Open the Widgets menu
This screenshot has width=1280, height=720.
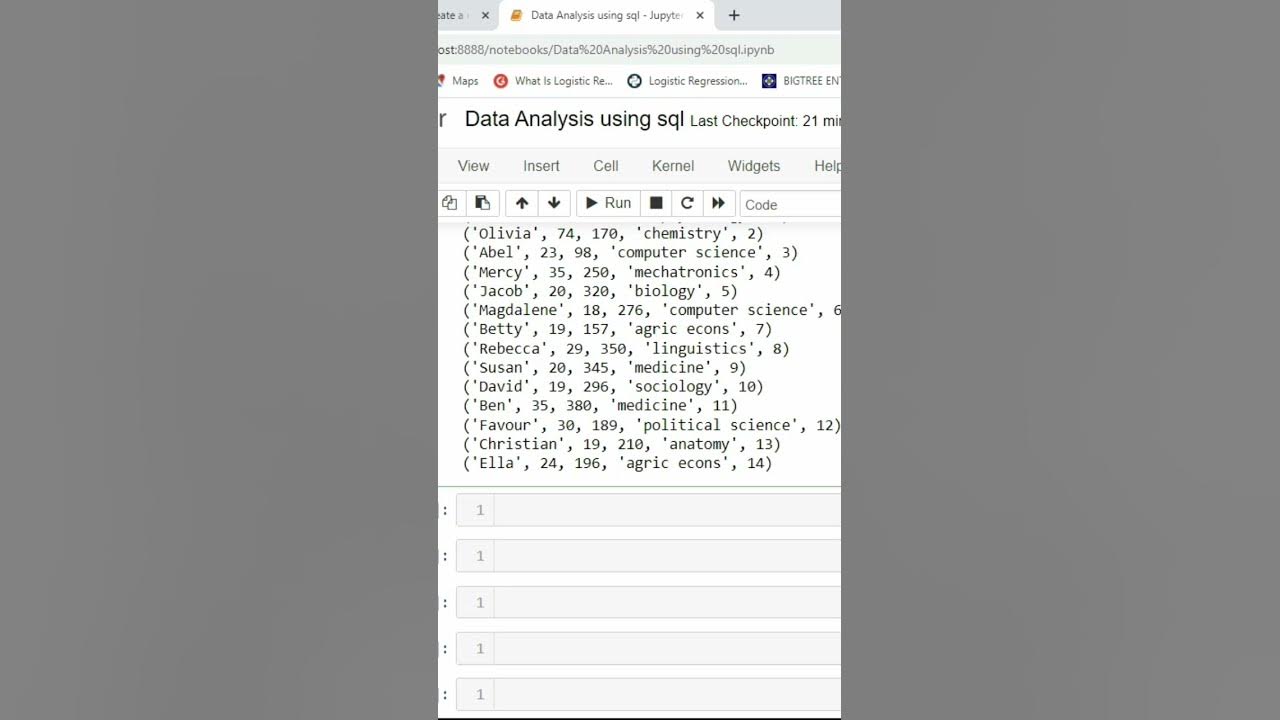pos(754,166)
